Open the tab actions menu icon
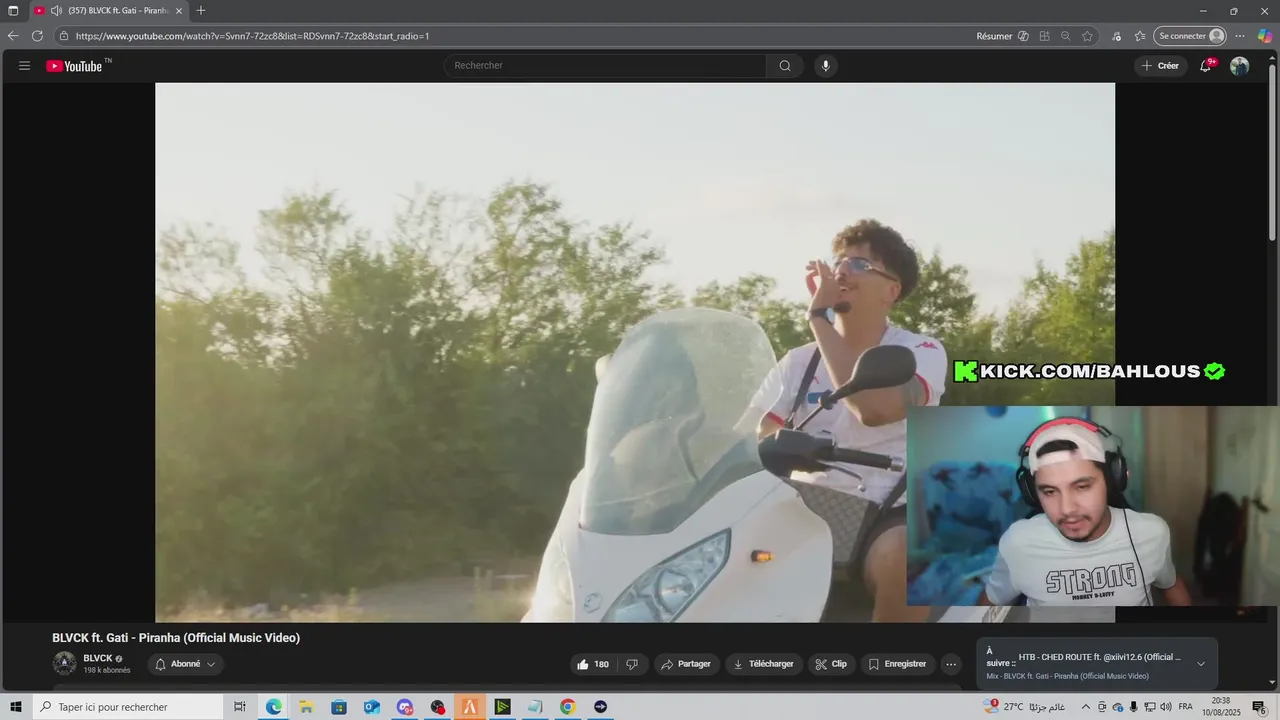1280x720 pixels. pyautogui.click(x=13, y=11)
